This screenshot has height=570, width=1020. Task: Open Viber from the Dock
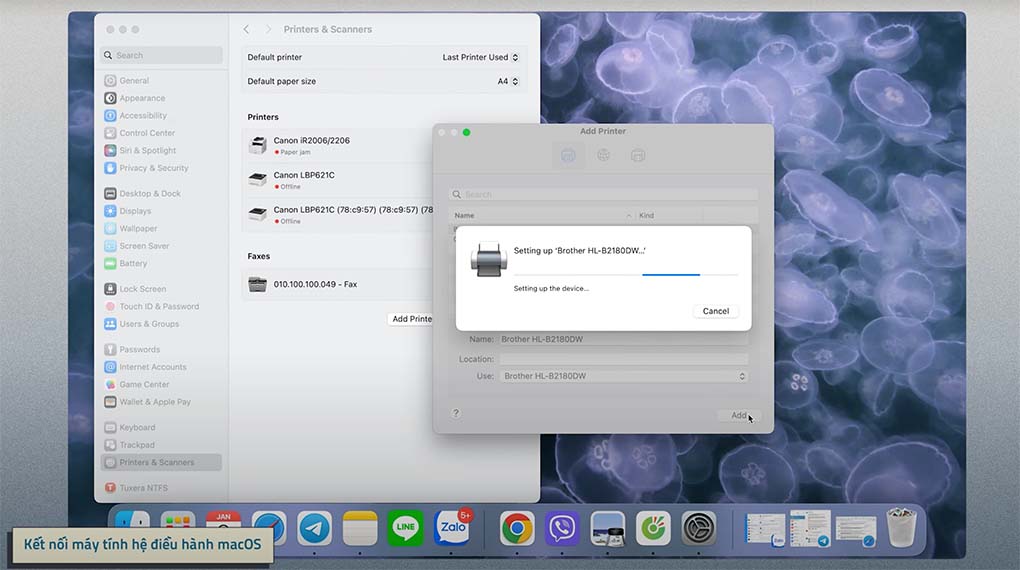[x=562, y=528]
